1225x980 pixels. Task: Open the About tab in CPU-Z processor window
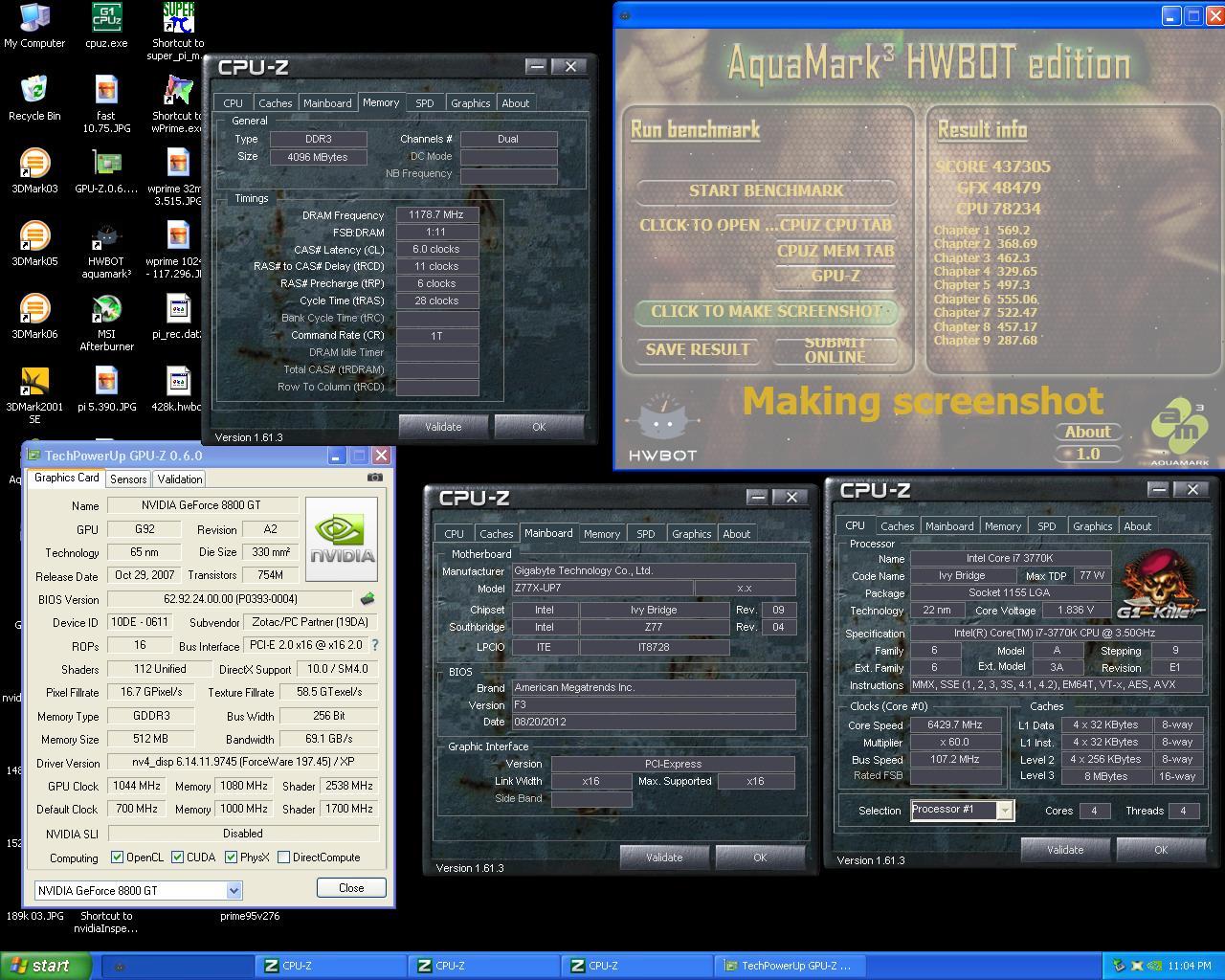tap(1137, 526)
